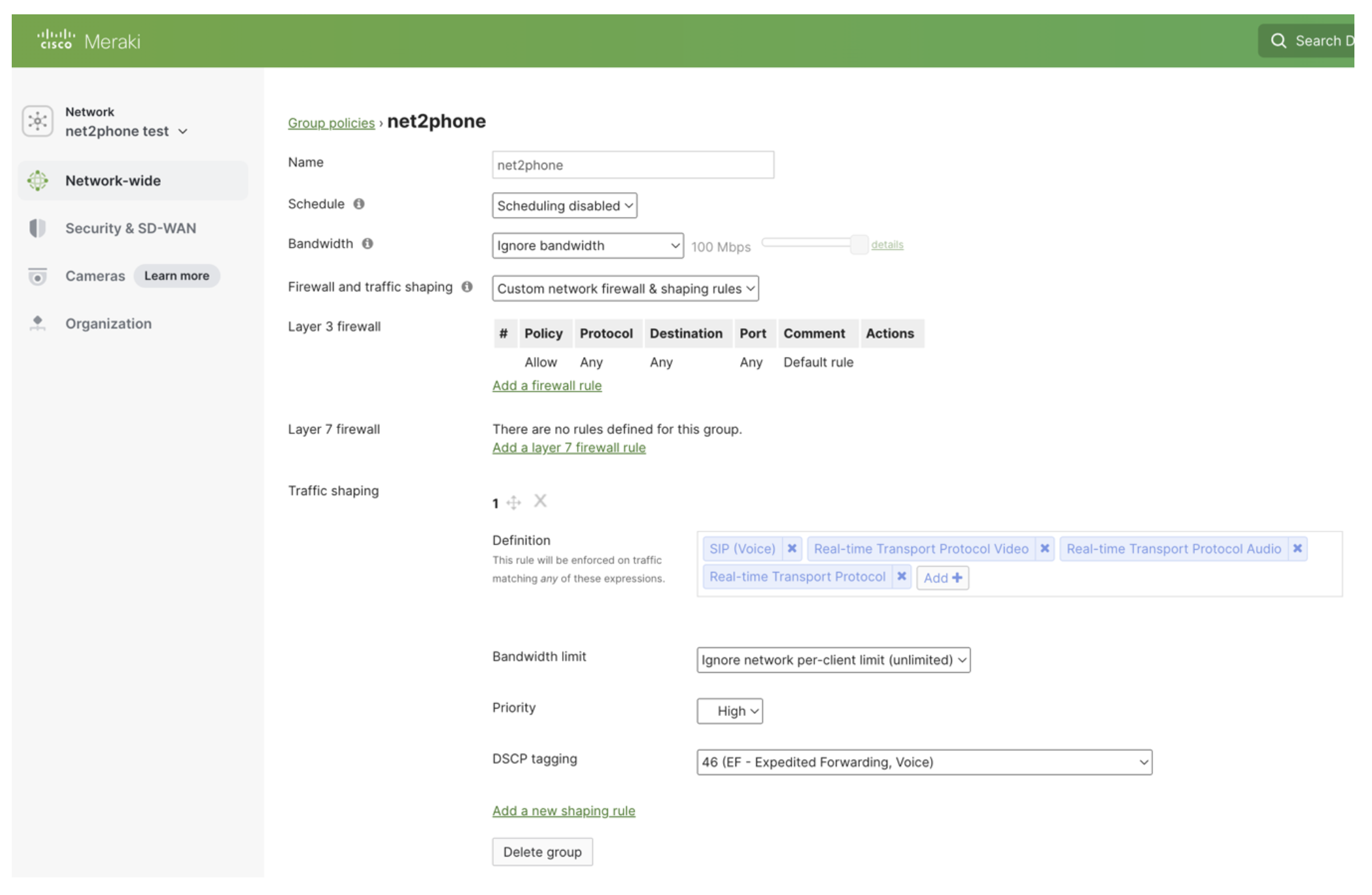Click the Learn more badge

pos(177,276)
